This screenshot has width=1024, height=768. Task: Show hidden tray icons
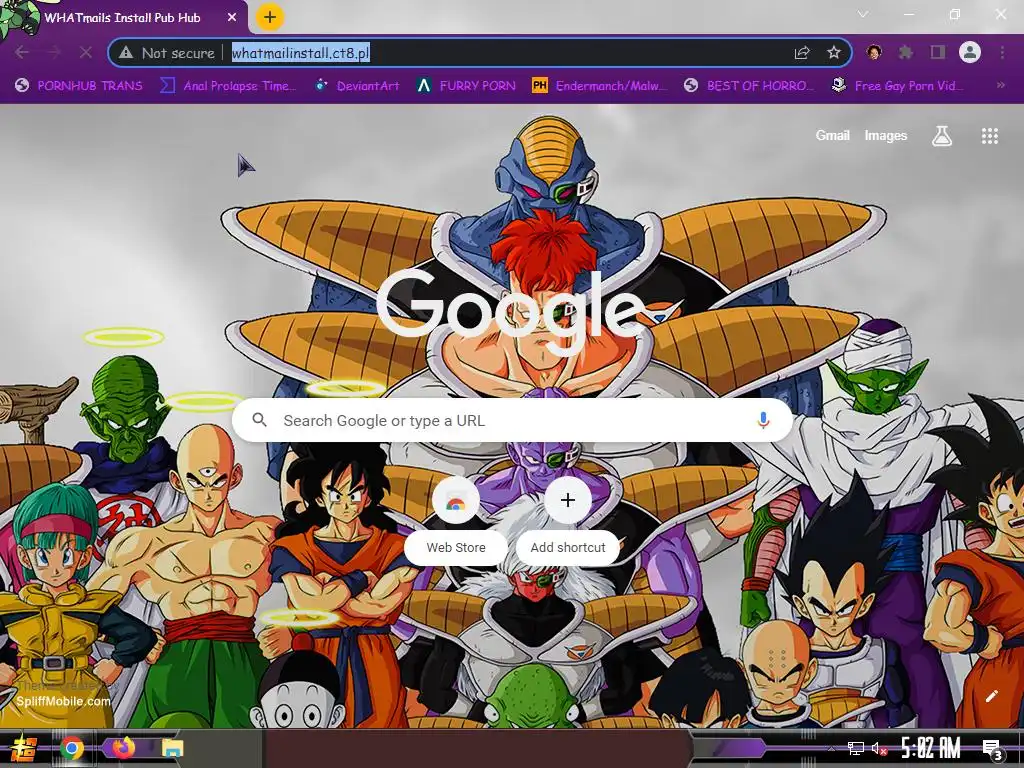[831, 748]
